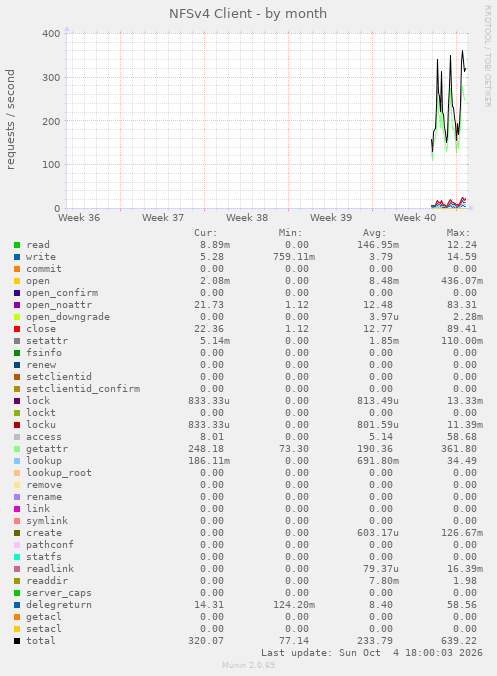Click the setclientid_confirm legend label

(x=83, y=389)
